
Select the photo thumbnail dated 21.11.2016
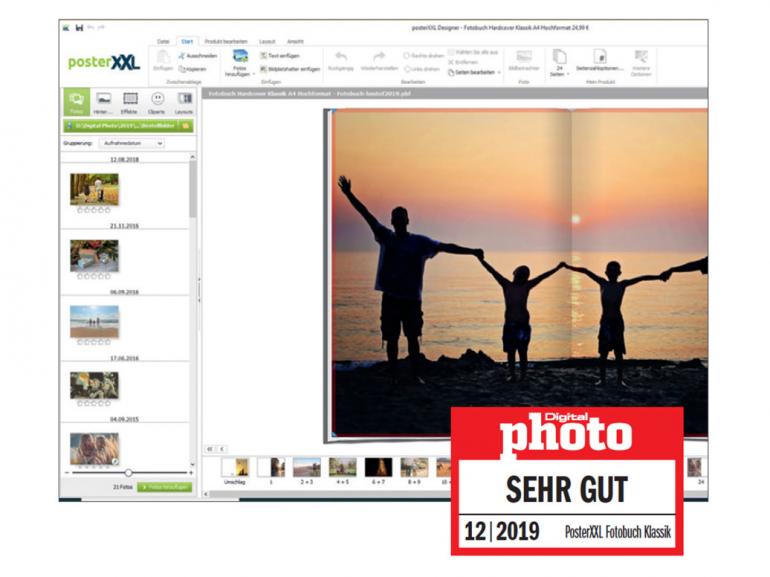click(94, 255)
